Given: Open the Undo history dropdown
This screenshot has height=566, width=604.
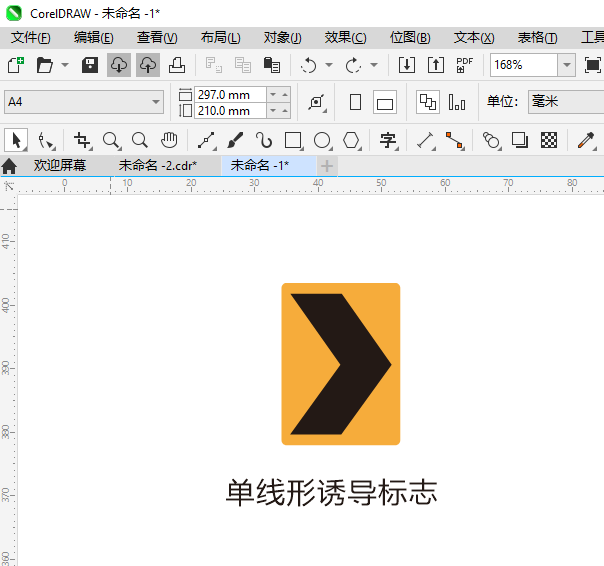Looking at the screenshot, I should [x=329, y=65].
